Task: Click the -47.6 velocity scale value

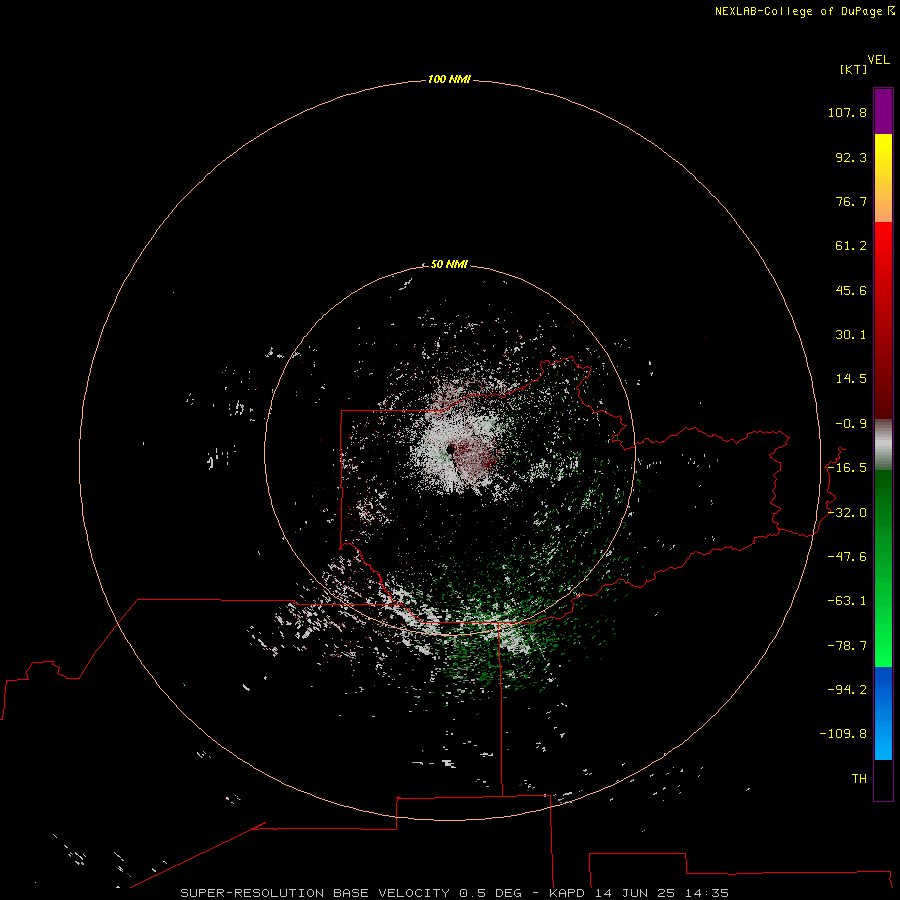Action: pyautogui.click(x=847, y=557)
